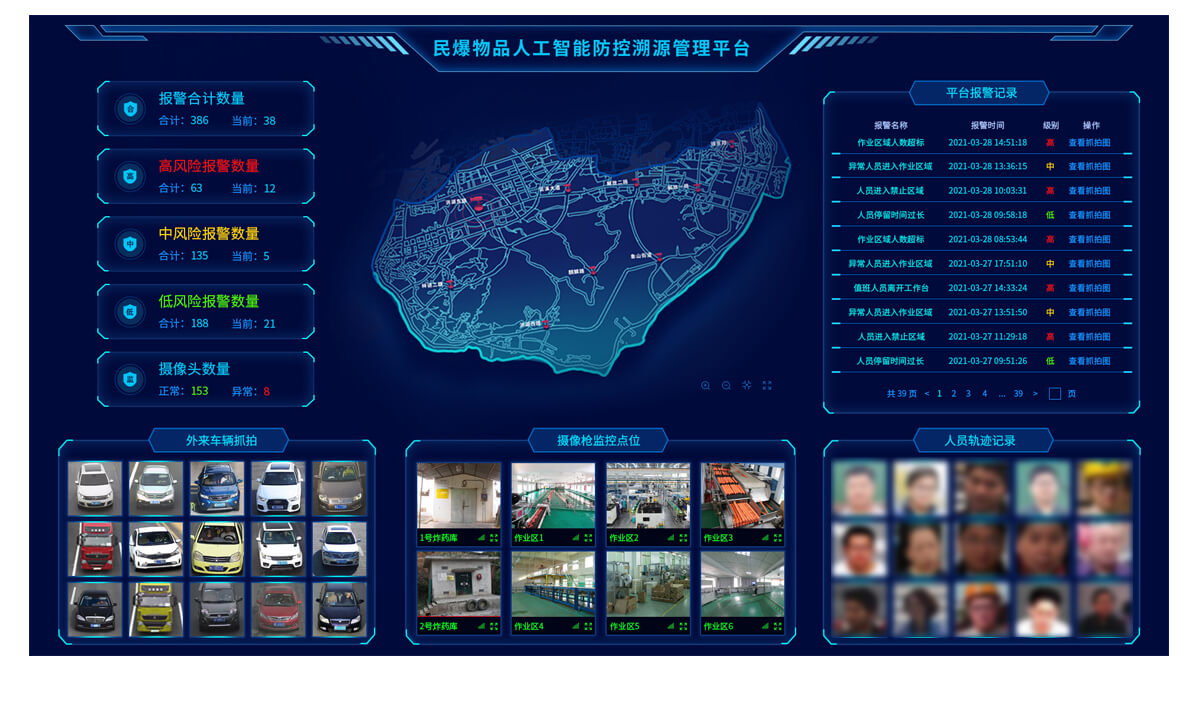Open the map in fullscreen
The height and width of the screenshot is (720, 1200).
tap(767, 385)
